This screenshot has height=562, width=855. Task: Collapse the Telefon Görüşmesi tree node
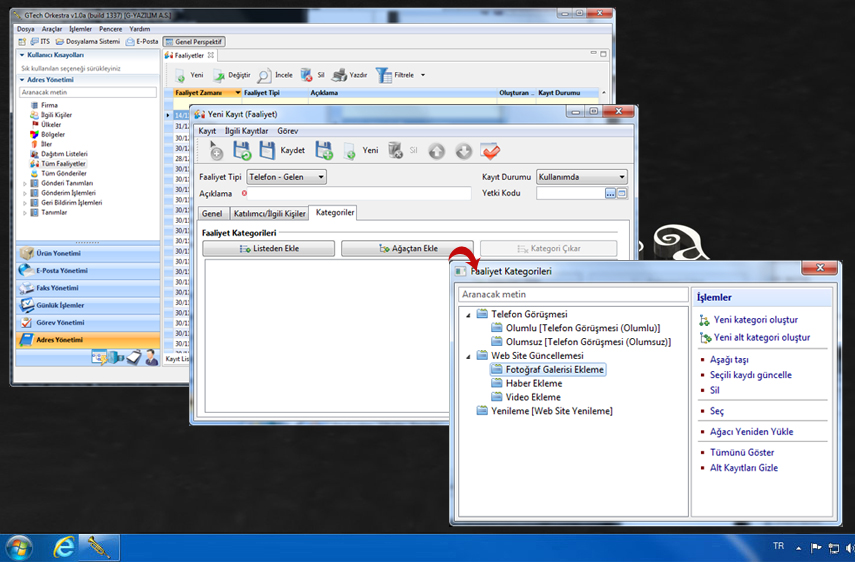pos(468,315)
